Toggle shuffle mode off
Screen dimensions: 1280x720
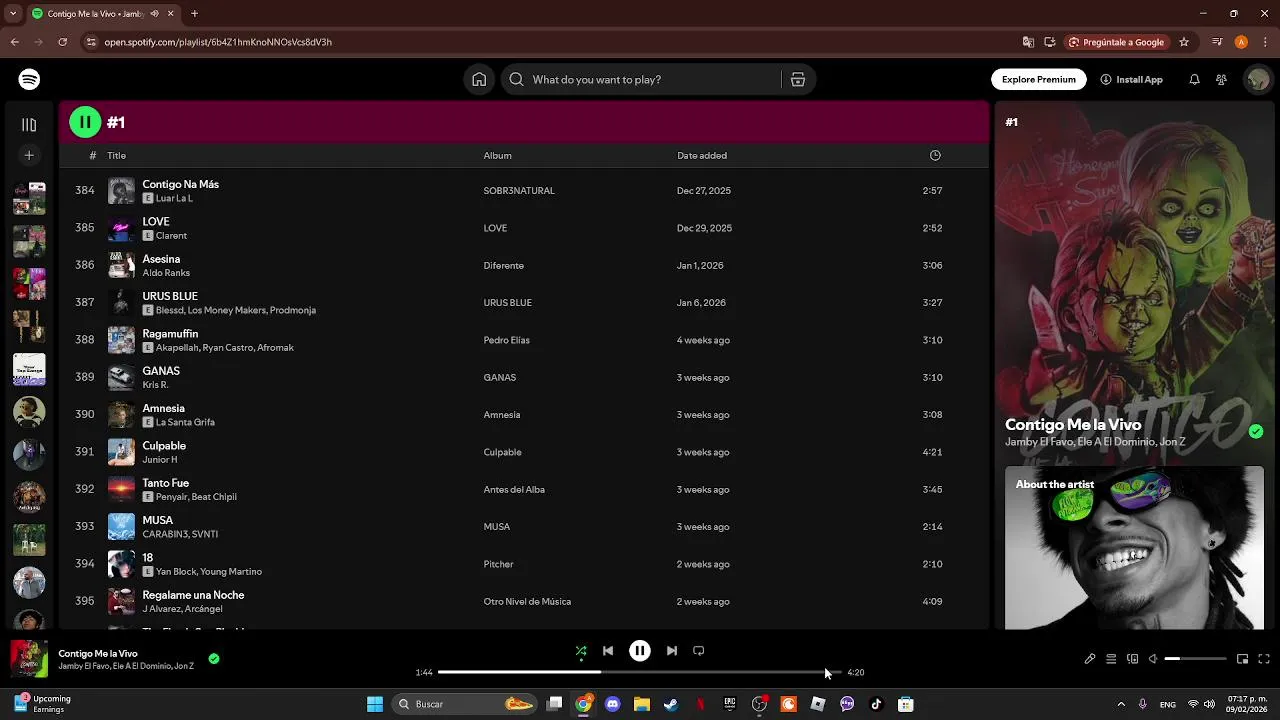tap(581, 651)
